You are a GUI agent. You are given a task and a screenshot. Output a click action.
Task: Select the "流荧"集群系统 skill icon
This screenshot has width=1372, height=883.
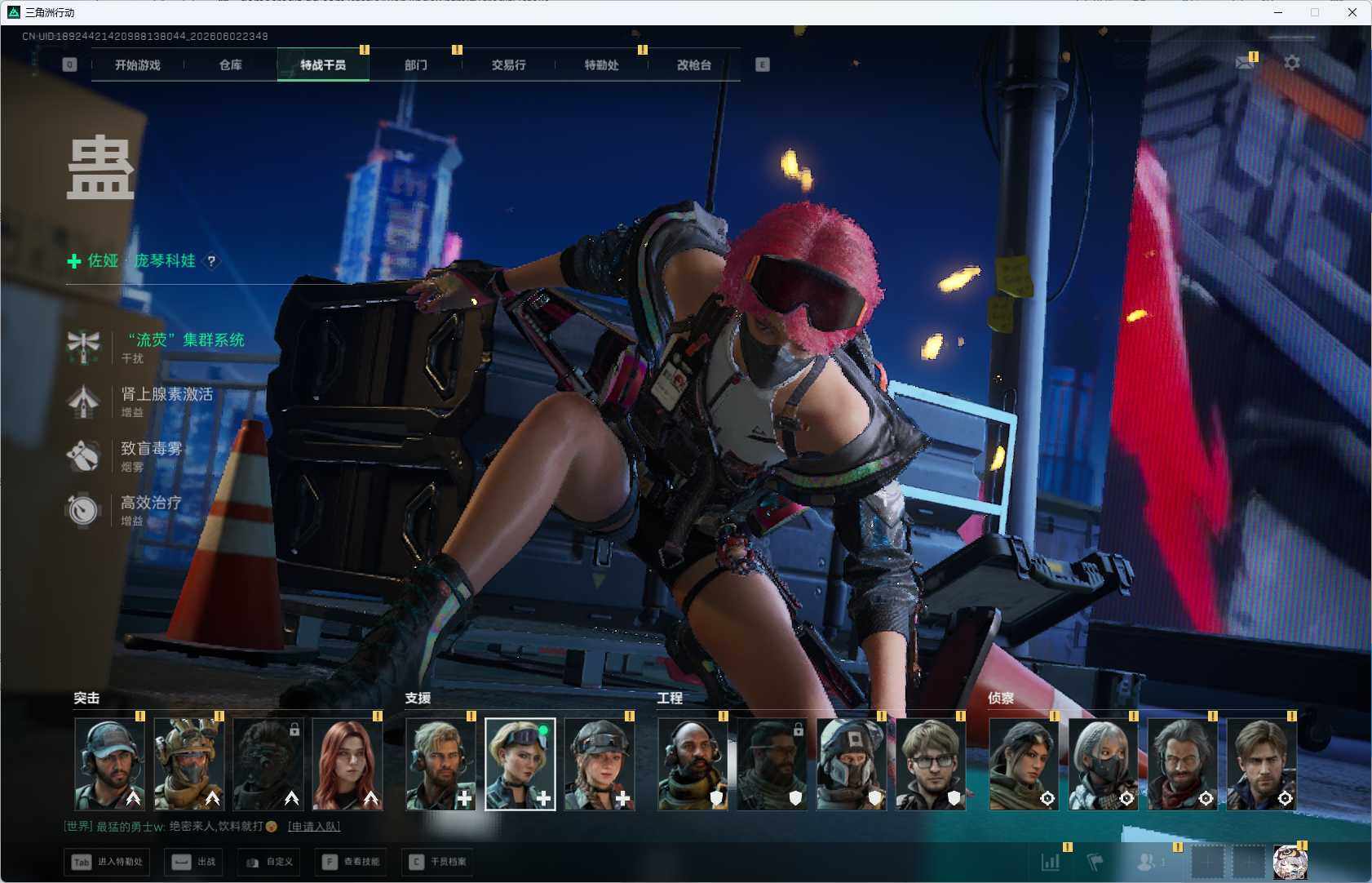(x=83, y=347)
